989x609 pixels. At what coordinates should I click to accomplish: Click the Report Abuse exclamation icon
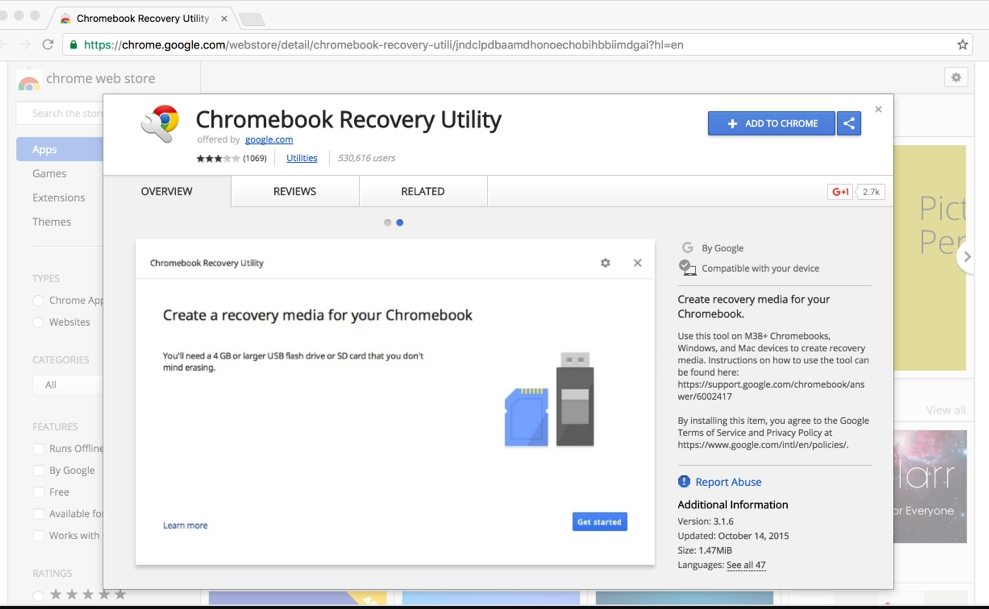pos(684,482)
